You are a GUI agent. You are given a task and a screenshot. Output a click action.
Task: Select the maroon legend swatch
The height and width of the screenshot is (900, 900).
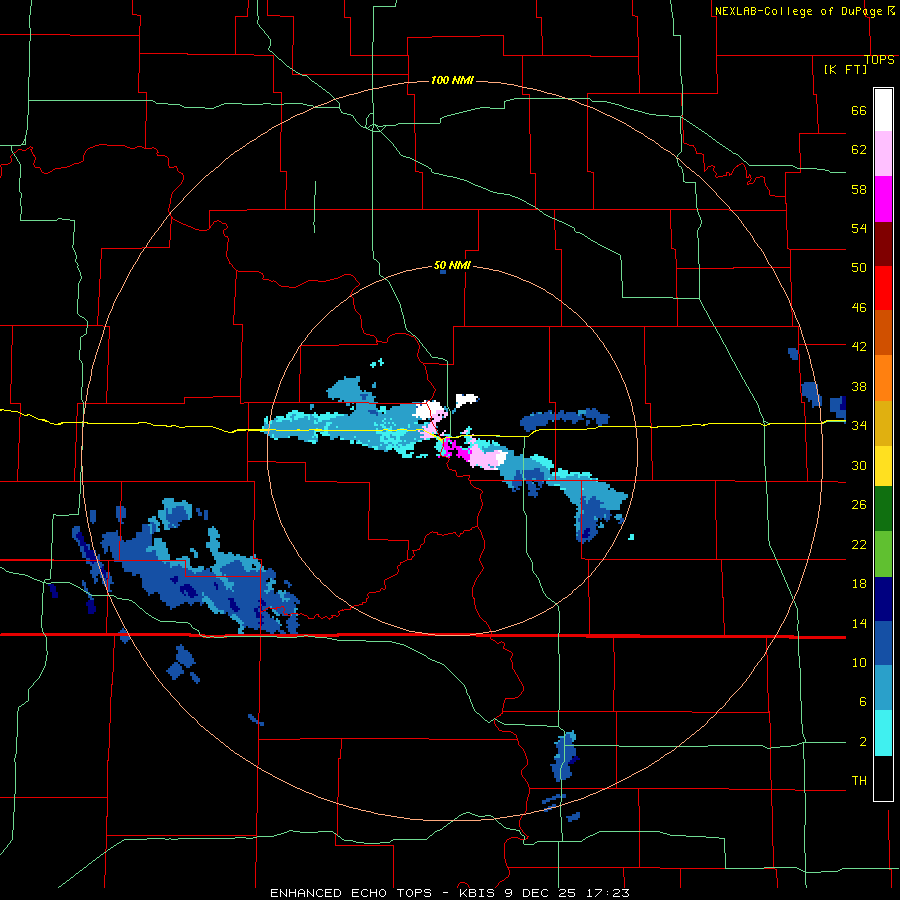pyautogui.click(x=883, y=244)
